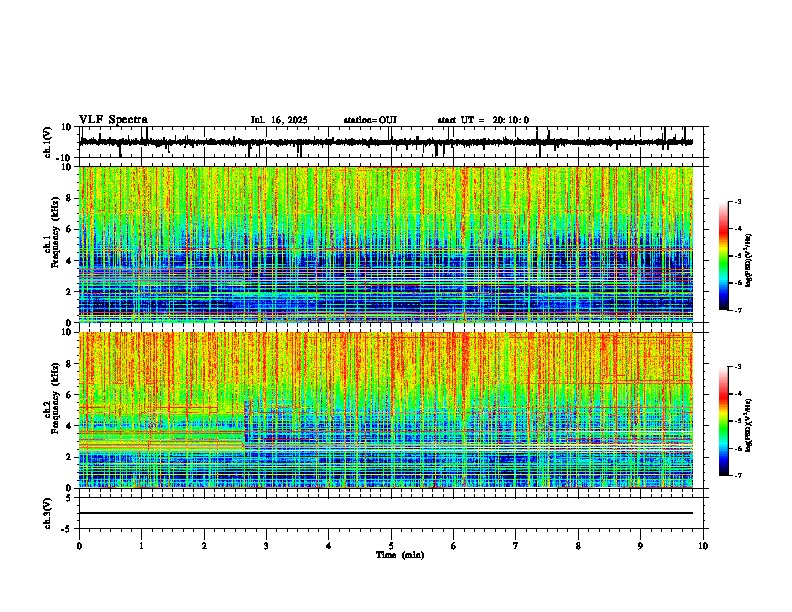Click the "2" kHz tick of ch.1 spectrogram

pos(70,292)
